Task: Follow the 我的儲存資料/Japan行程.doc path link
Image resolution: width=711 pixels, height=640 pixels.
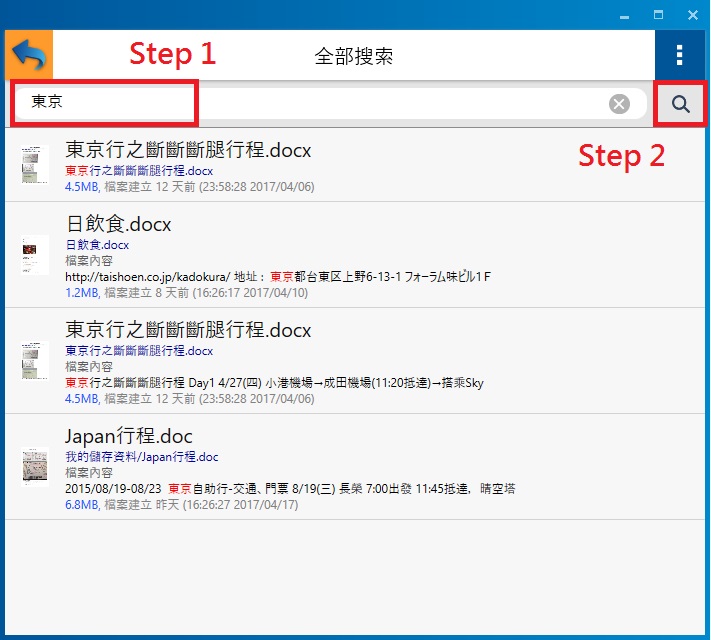Action: [142, 457]
